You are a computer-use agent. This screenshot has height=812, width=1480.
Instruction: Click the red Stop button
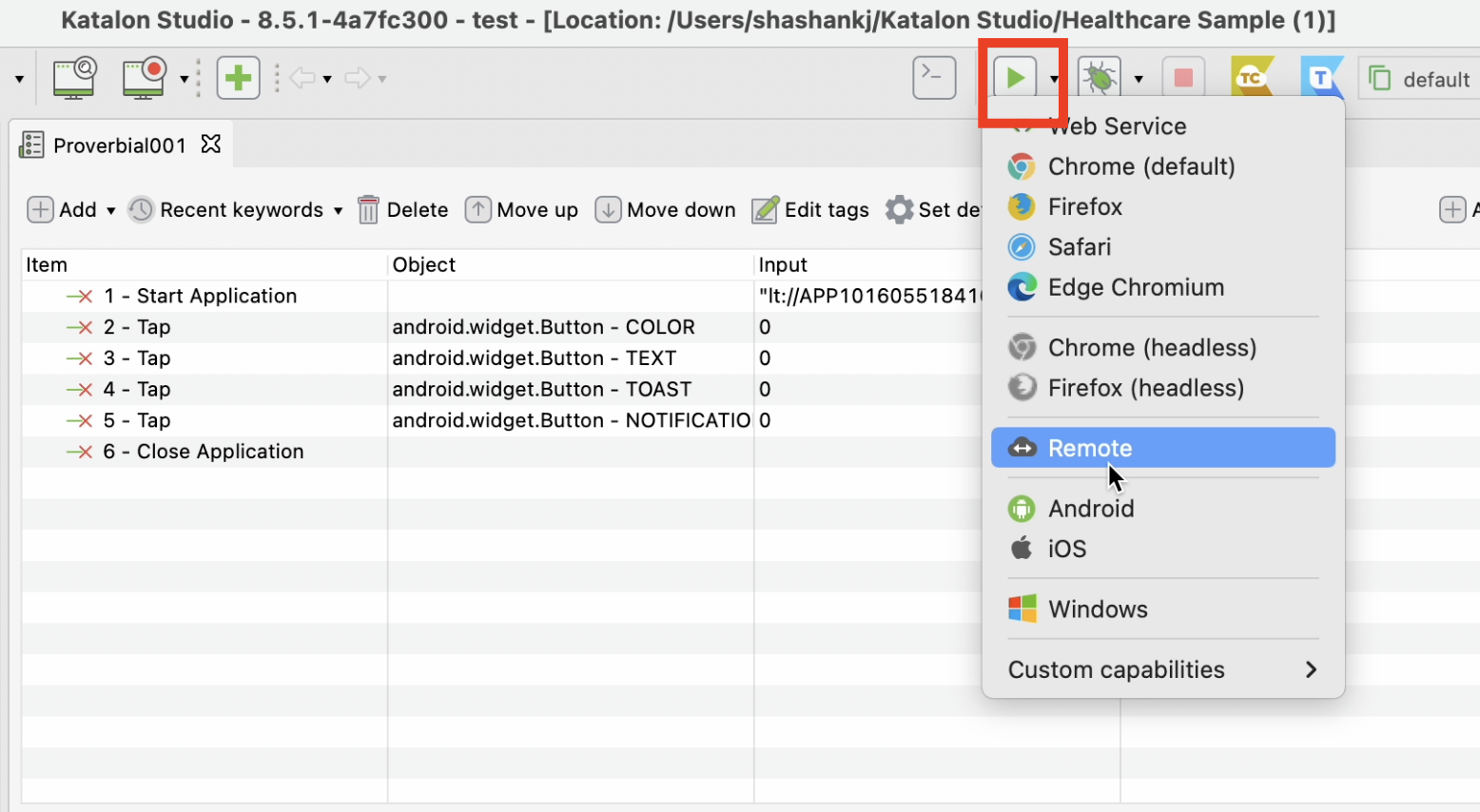click(x=1183, y=78)
